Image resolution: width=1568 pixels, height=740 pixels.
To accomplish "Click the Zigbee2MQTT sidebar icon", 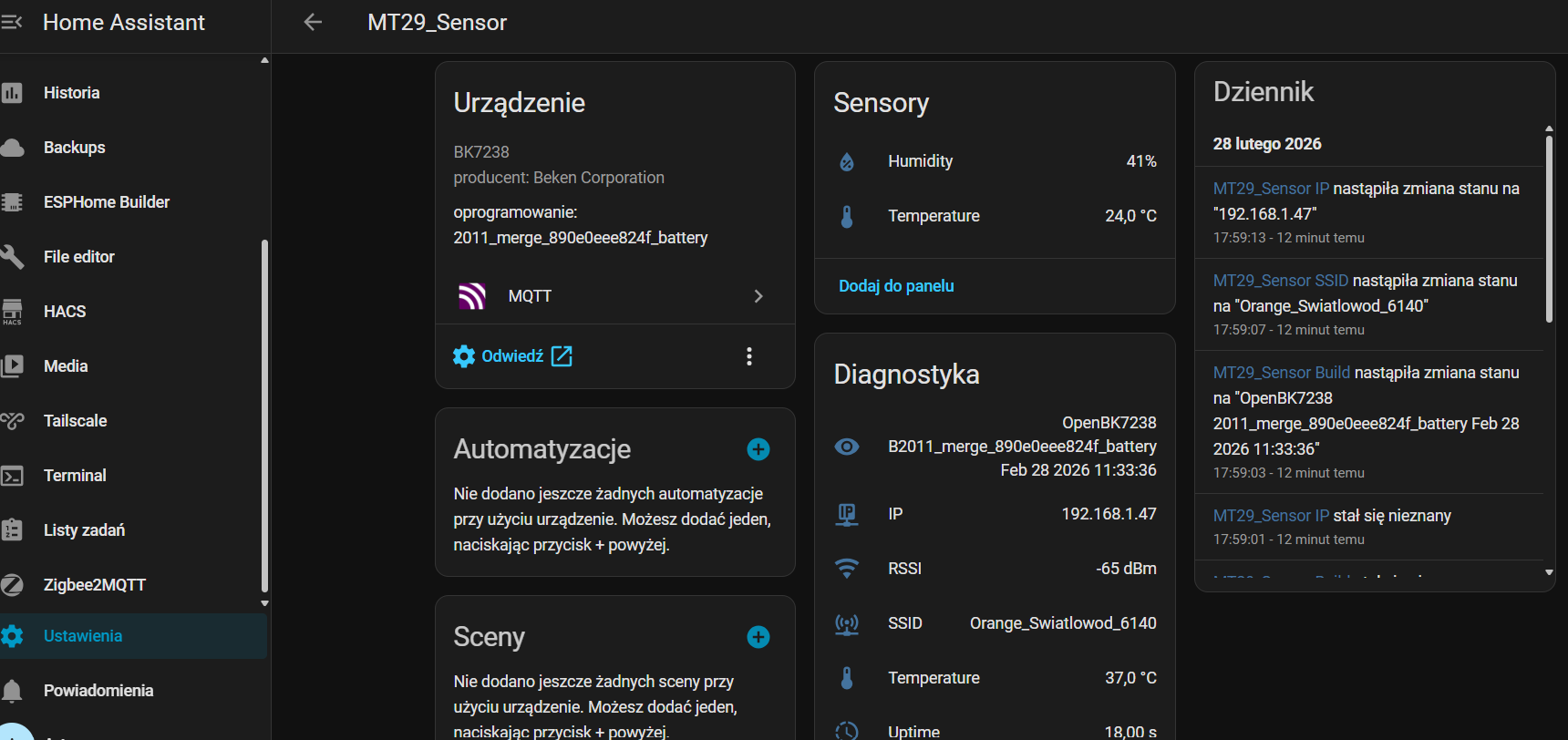I will point(12,585).
